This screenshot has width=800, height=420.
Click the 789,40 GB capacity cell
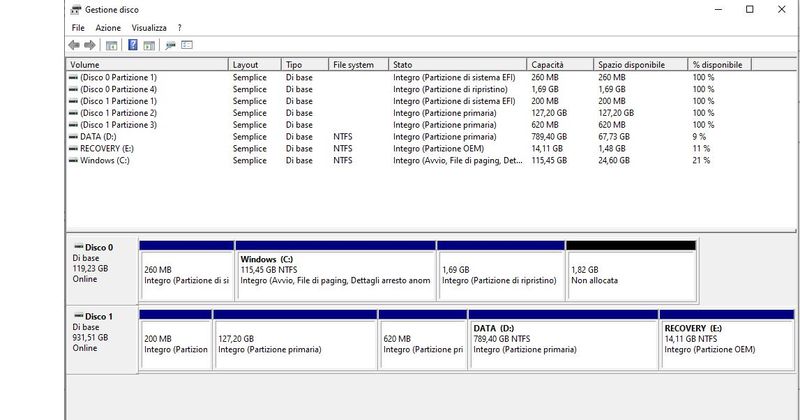[x=549, y=137]
